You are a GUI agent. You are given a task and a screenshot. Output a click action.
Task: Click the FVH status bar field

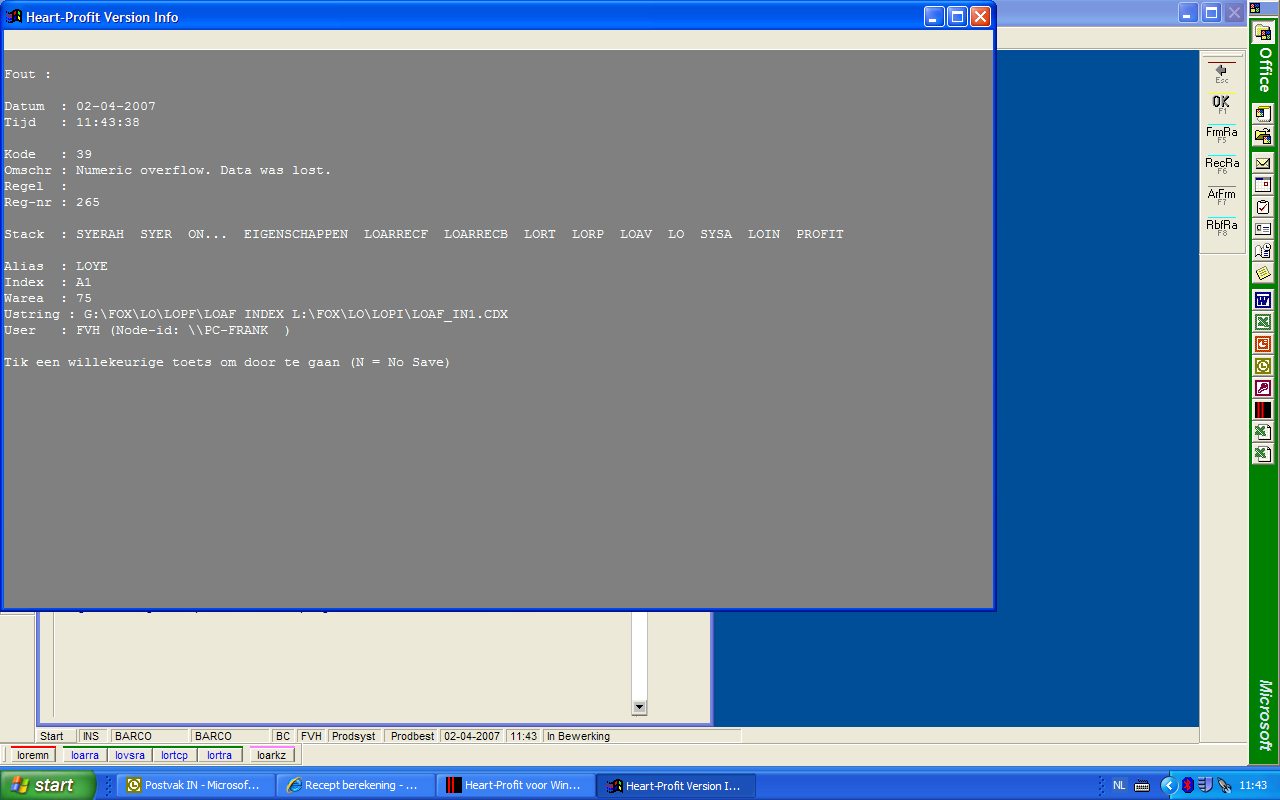tap(312, 736)
